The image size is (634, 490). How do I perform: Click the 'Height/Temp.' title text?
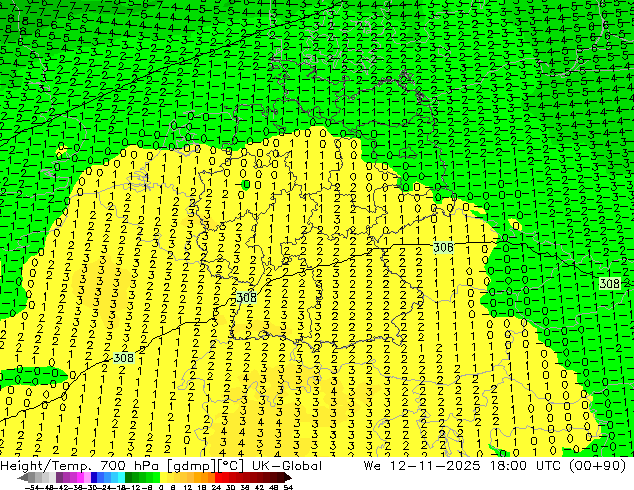[x=45, y=466]
